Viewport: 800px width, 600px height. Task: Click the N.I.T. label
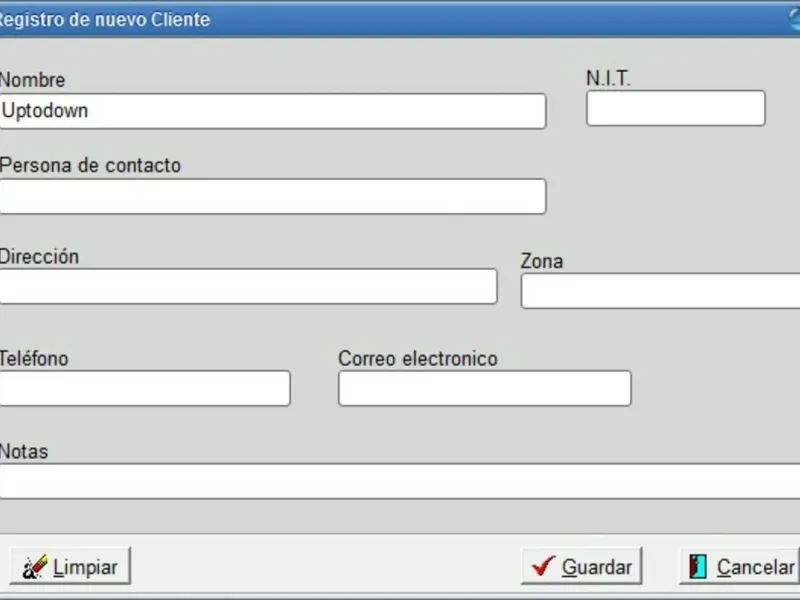[x=608, y=78]
